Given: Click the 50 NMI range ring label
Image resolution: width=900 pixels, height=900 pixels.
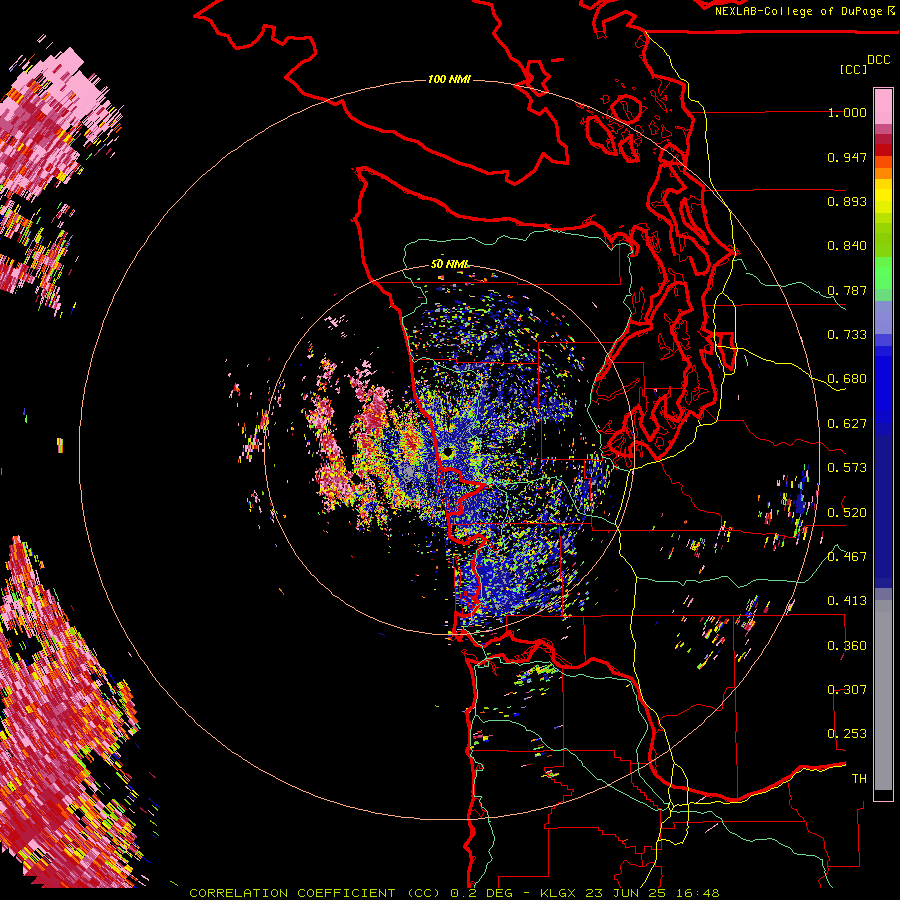Looking at the screenshot, I should tap(450, 264).
